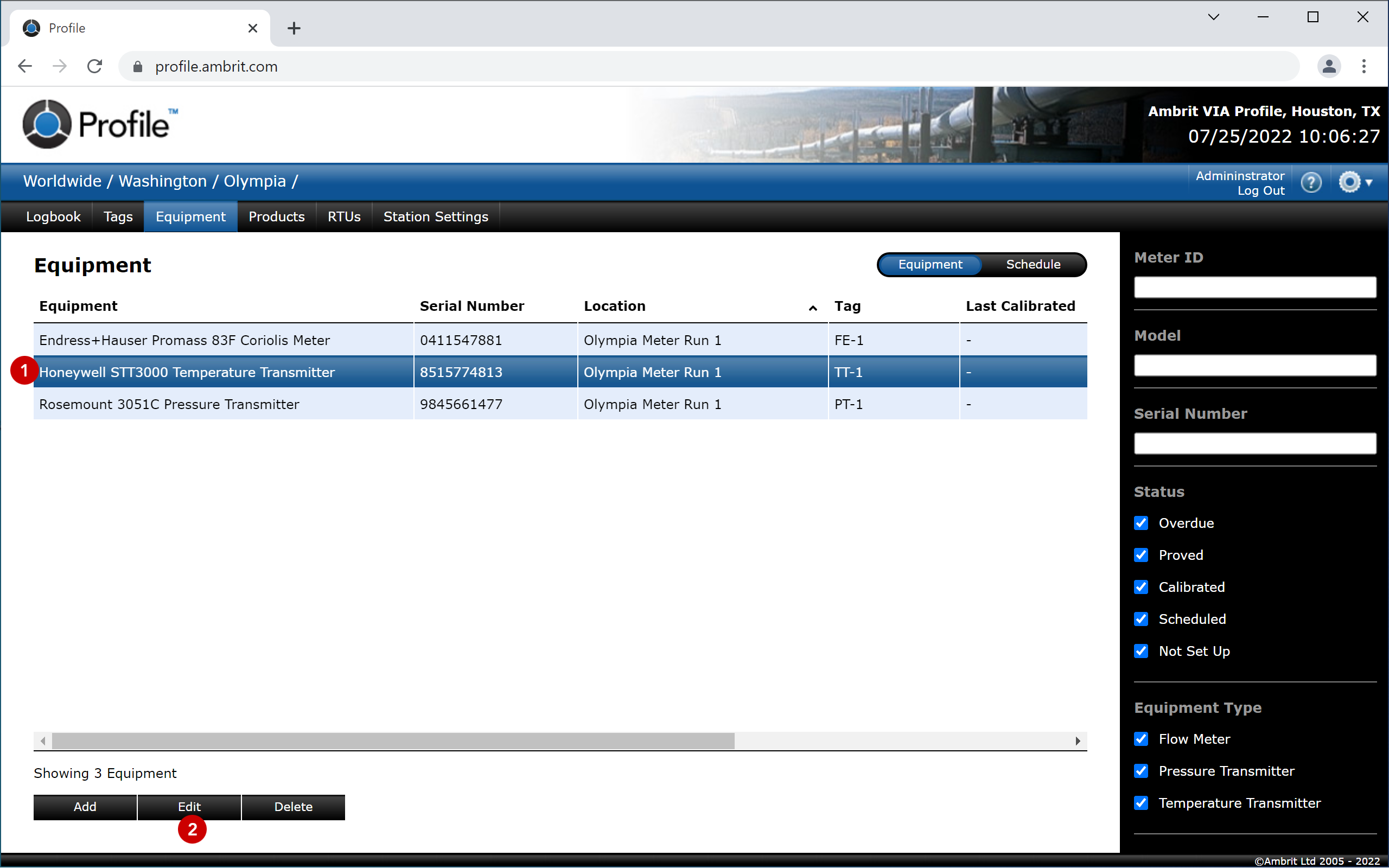Click the FE-1 tag cell
Screen dimensions: 1389x868
894,341
